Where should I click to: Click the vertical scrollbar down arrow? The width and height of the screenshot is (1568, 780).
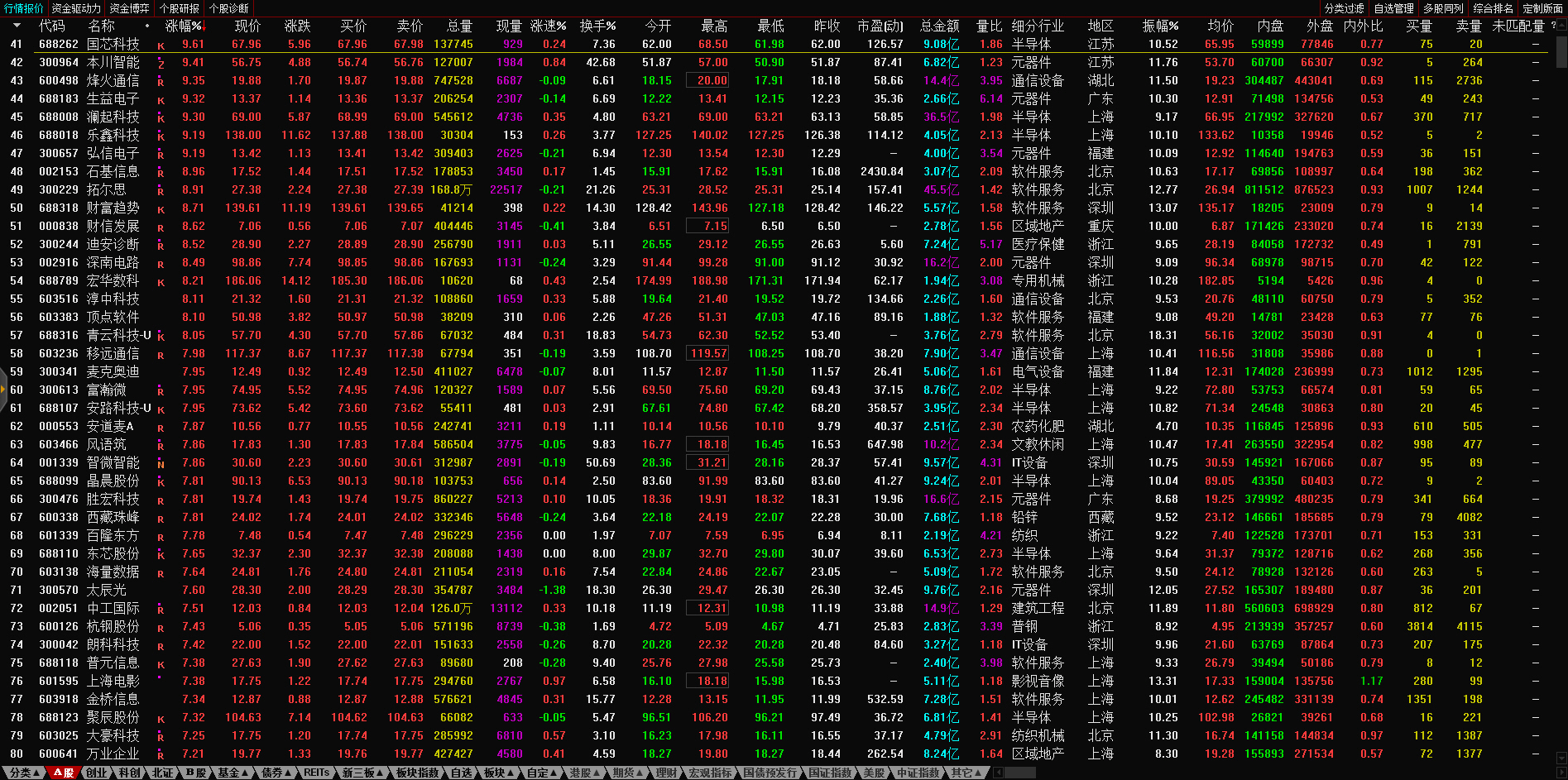pyautogui.click(x=1561, y=758)
